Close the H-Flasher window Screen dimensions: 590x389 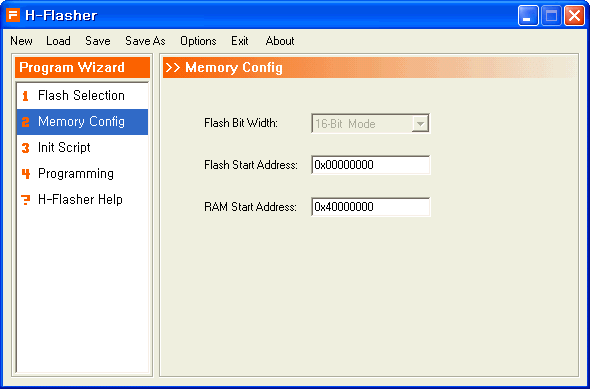[574, 16]
